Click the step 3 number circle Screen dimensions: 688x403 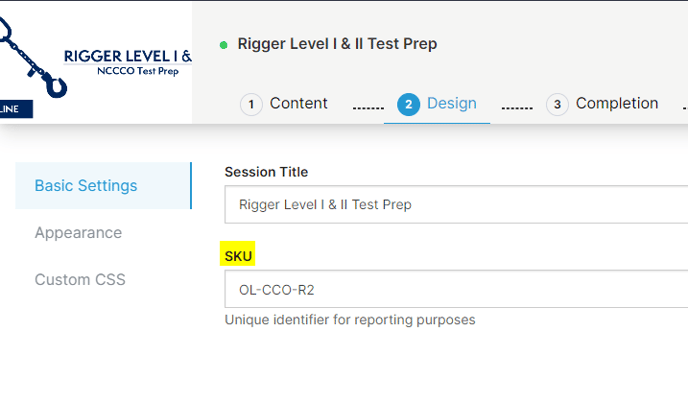pyautogui.click(x=557, y=104)
